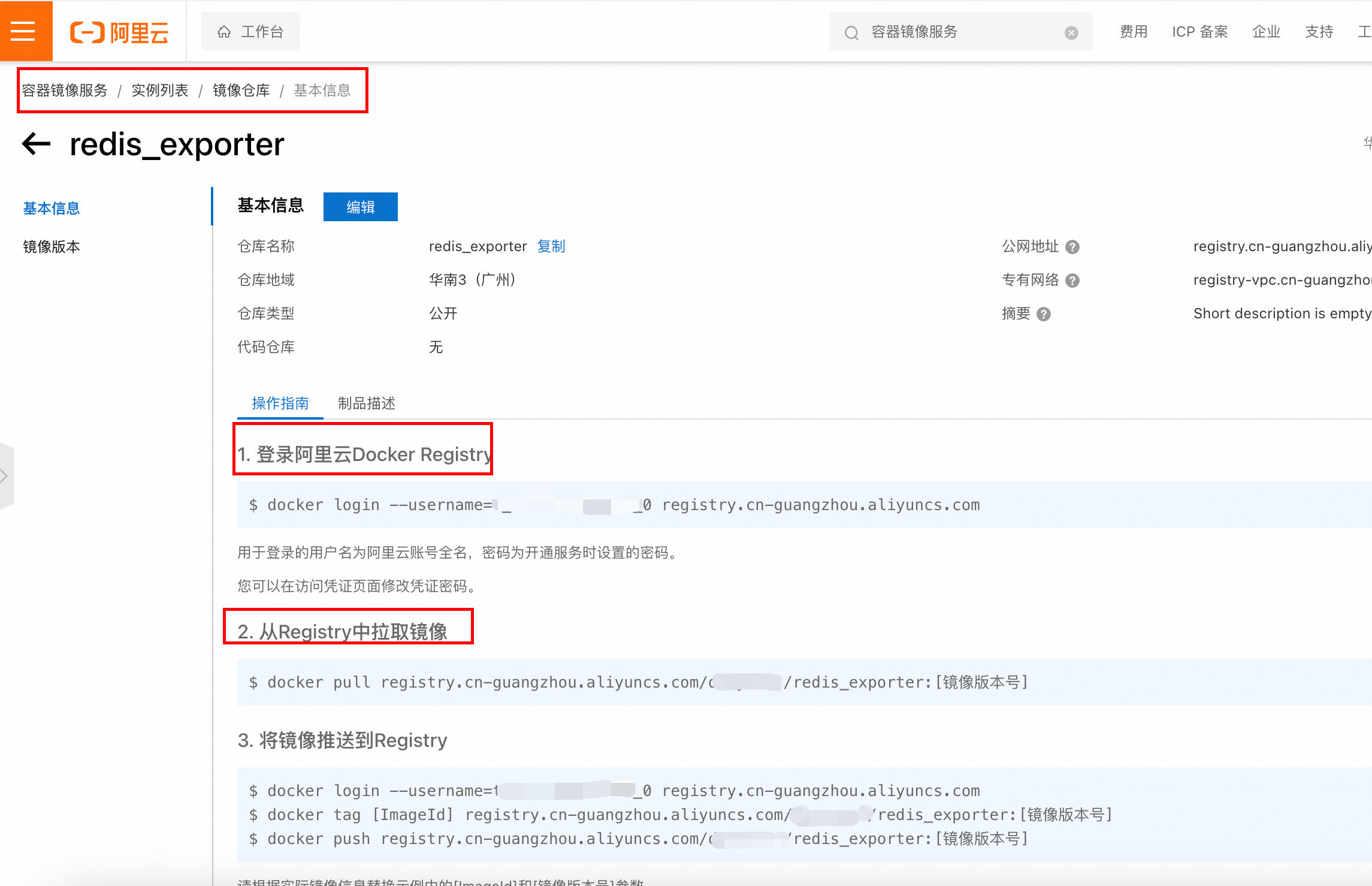1372x886 pixels.
Task: Click the heading 3. 将镜像推送到Registry
Action: click(x=343, y=740)
